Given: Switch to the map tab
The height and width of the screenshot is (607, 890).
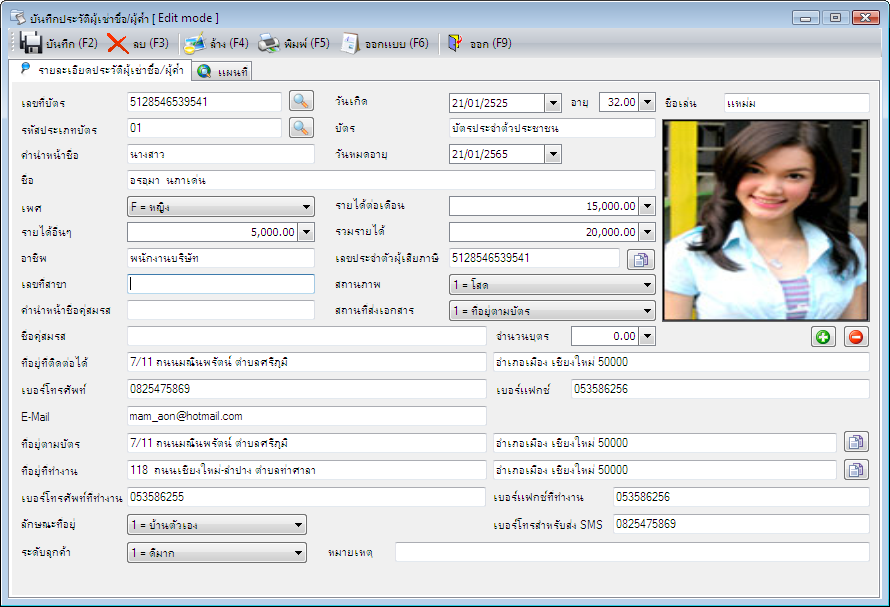Looking at the screenshot, I should click(x=222, y=72).
